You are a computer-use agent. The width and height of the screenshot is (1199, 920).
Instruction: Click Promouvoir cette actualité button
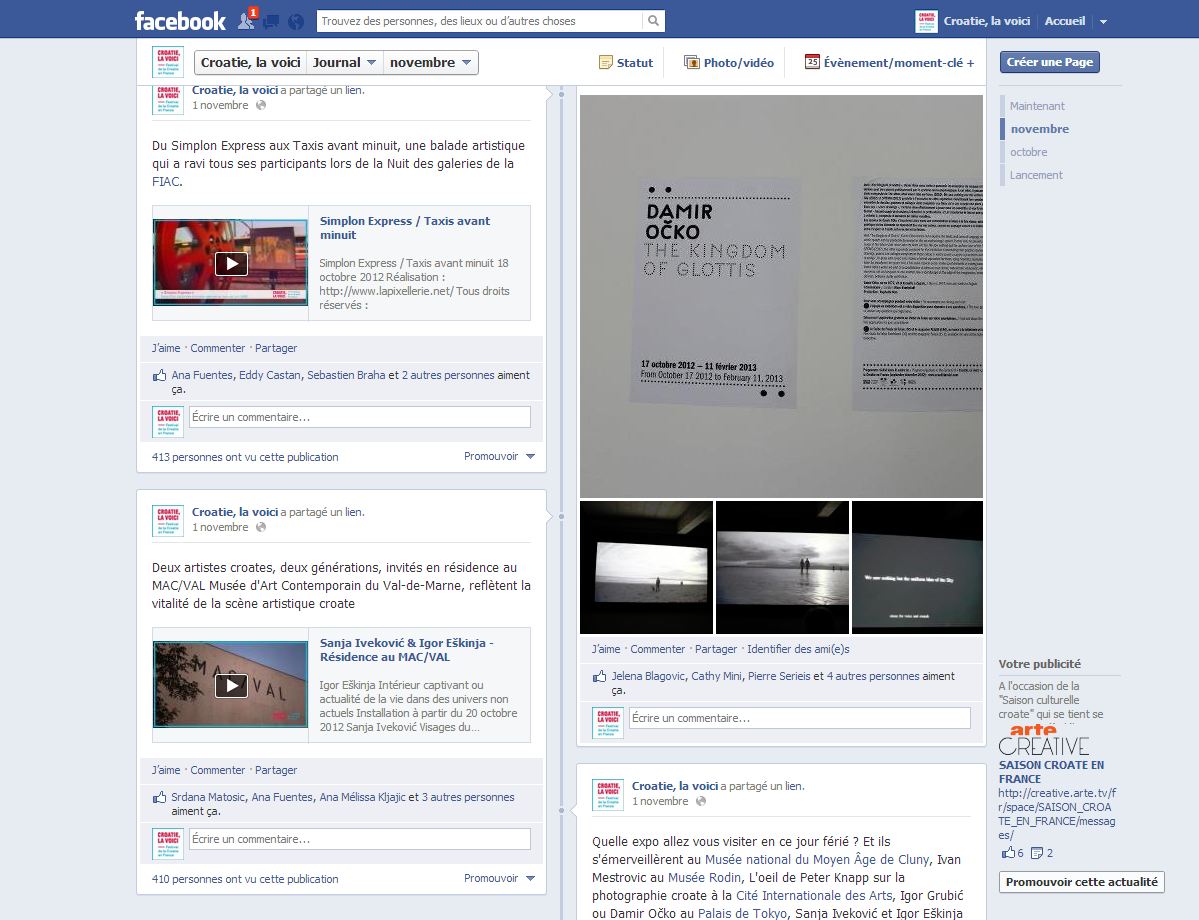pos(1081,882)
